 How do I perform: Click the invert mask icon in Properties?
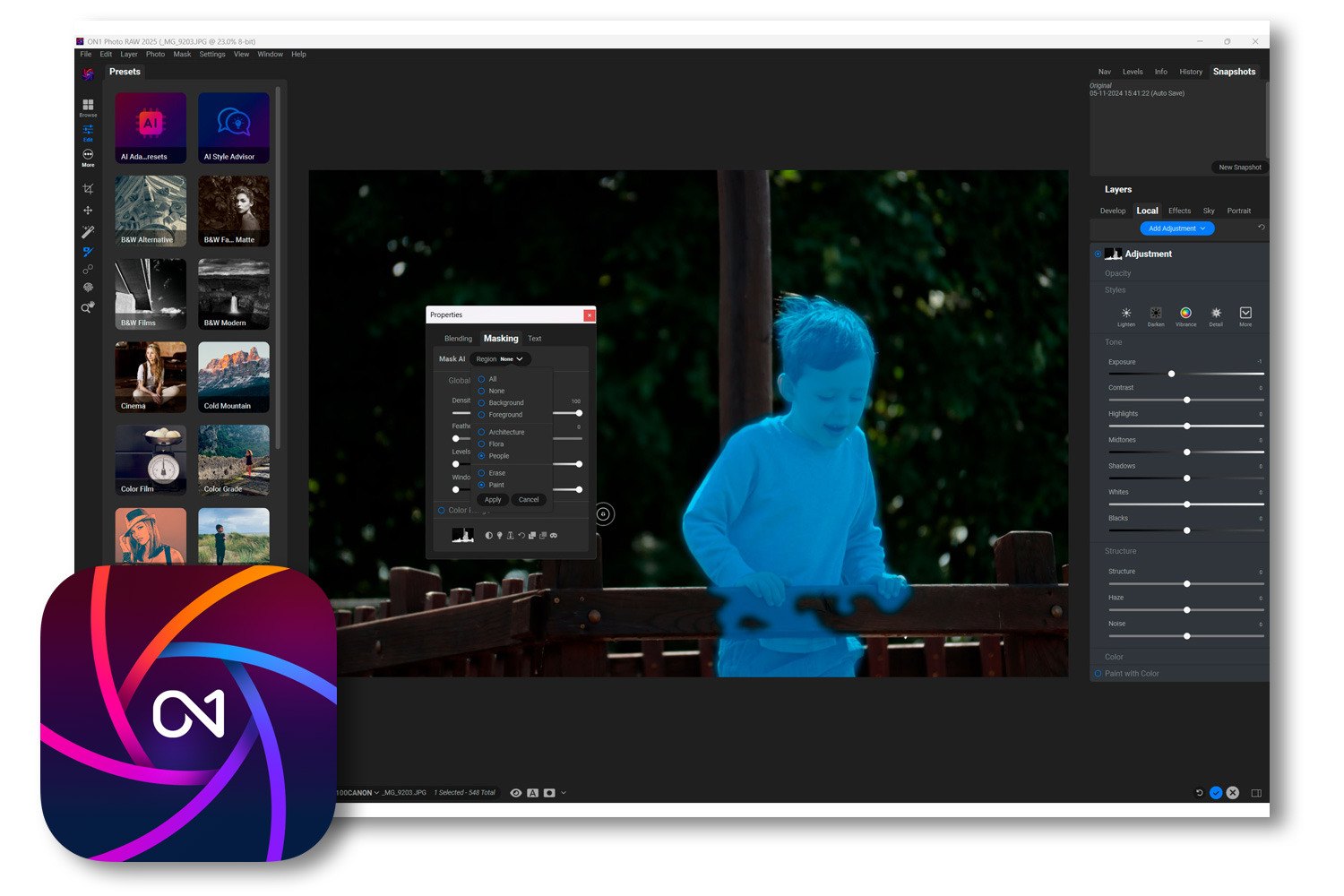coord(488,536)
